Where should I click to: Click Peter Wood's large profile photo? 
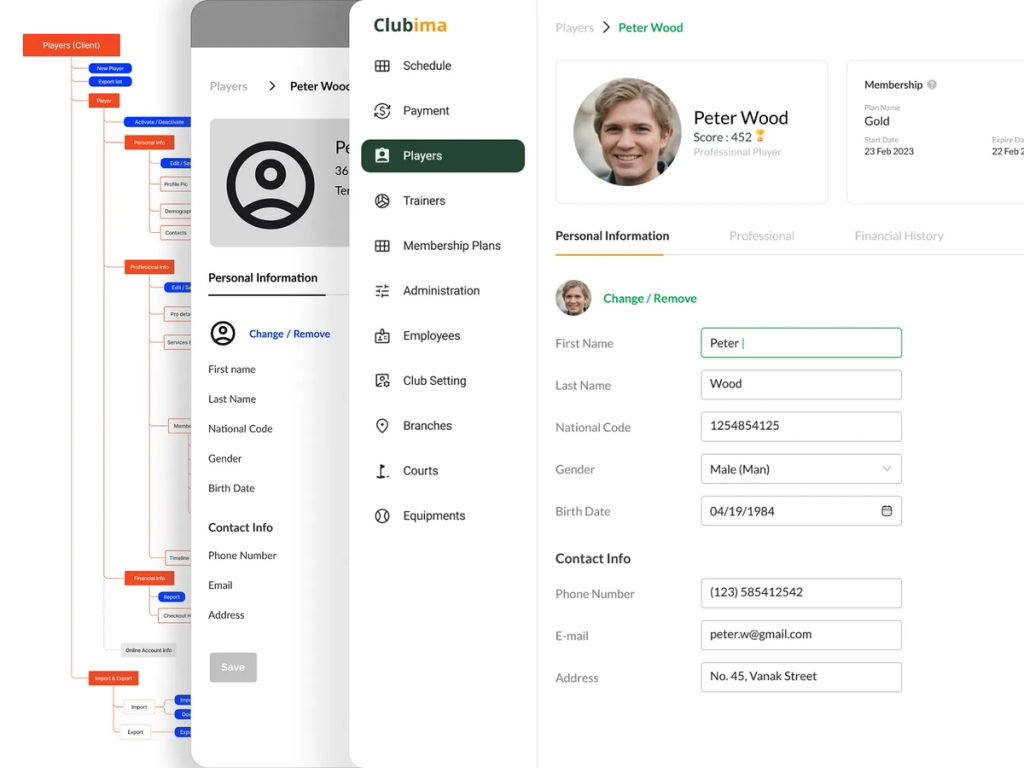tap(627, 132)
